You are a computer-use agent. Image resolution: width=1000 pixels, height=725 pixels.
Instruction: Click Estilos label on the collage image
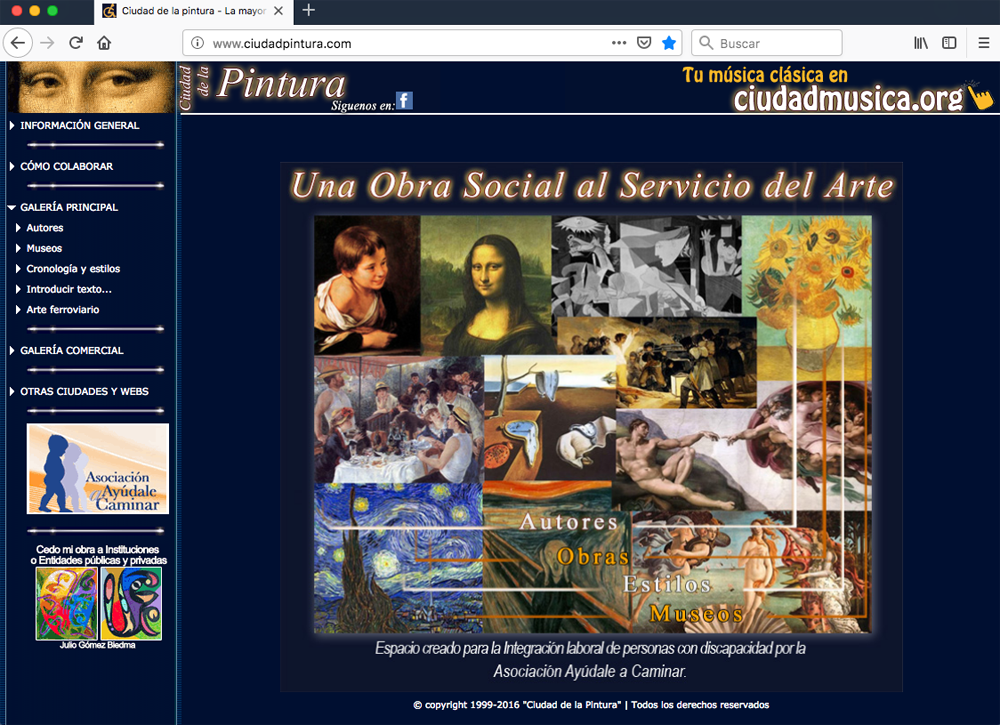click(x=667, y=584)
